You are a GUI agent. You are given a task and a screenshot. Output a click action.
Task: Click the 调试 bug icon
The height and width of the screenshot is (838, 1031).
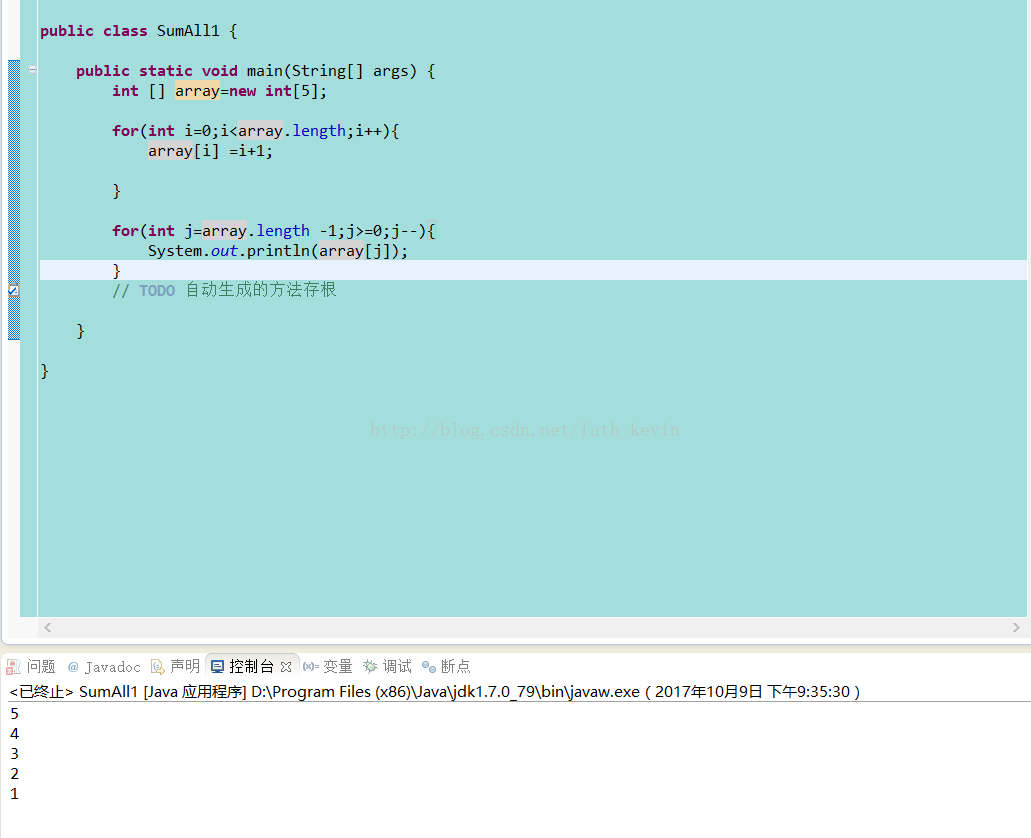[370, 667]
